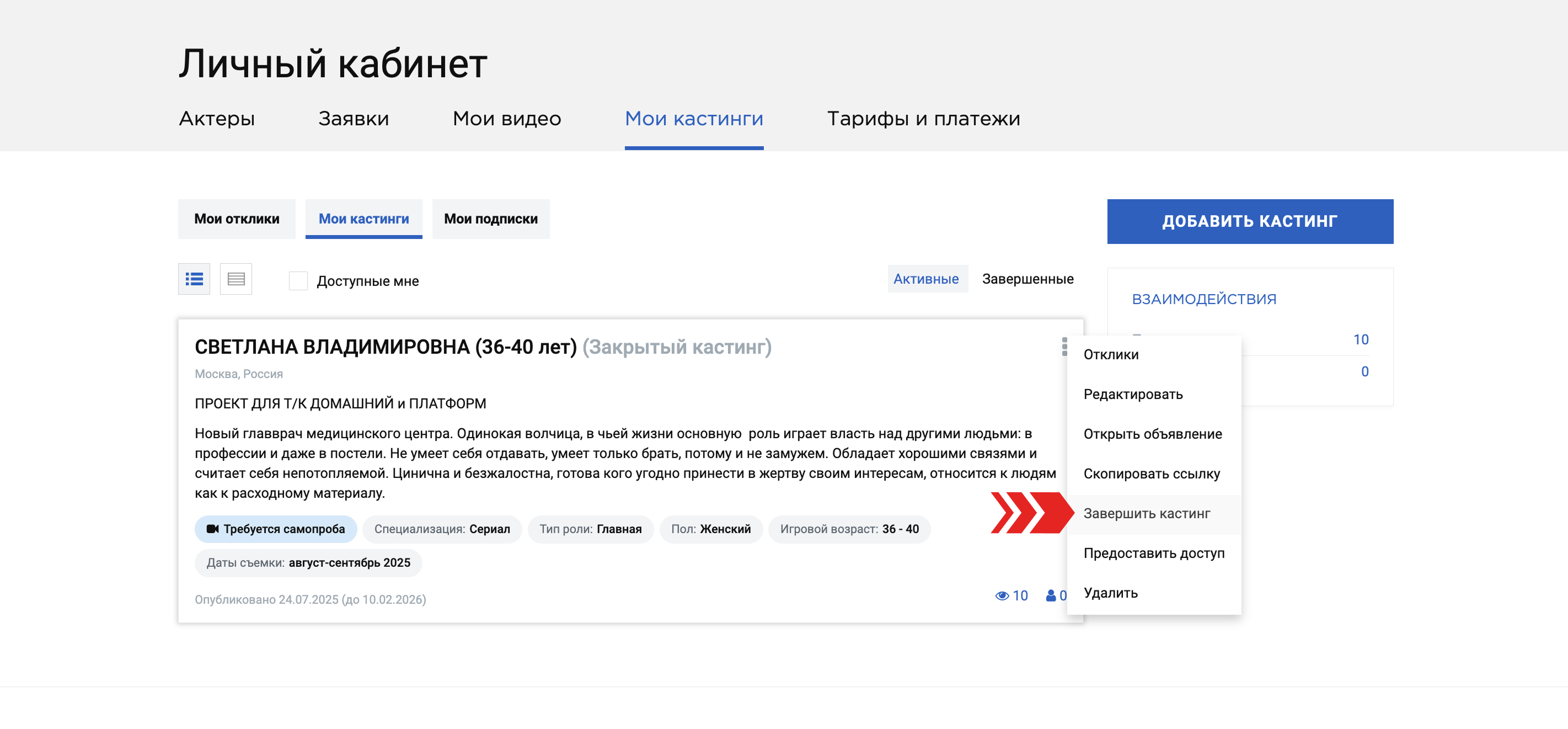1568x729 pixels.
Task: Choose 'Редактировать' in the dropdown menu
Action: tap(1133, 394)
